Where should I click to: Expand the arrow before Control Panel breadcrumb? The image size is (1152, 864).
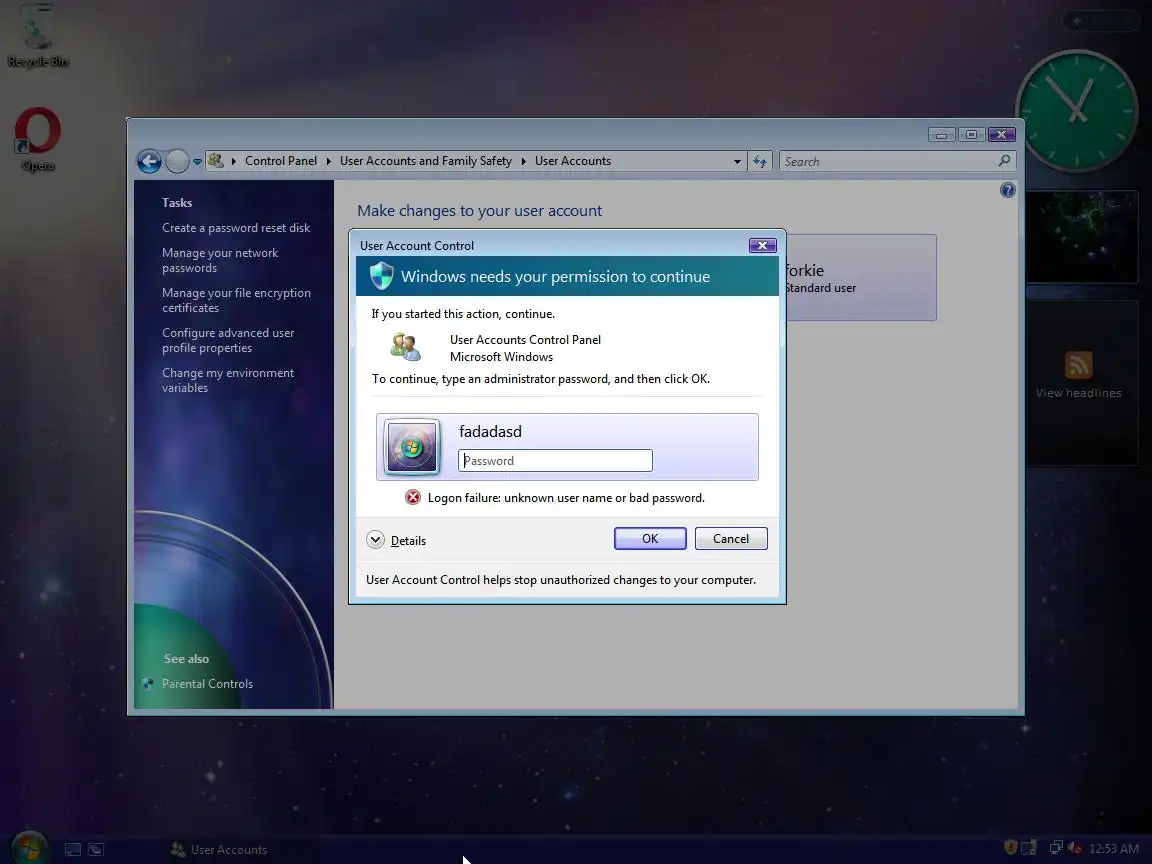pyautogui.click(x=234, y=161)
